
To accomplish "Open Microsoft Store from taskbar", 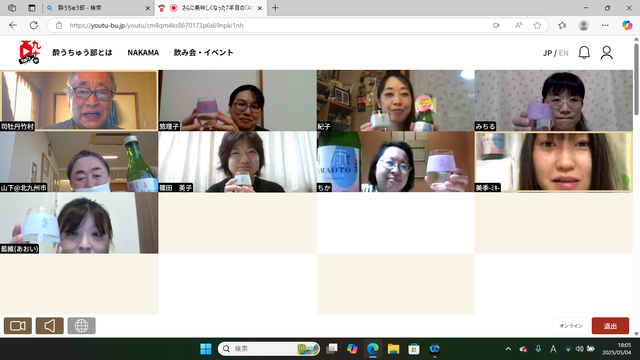I will tap(414, 349).
